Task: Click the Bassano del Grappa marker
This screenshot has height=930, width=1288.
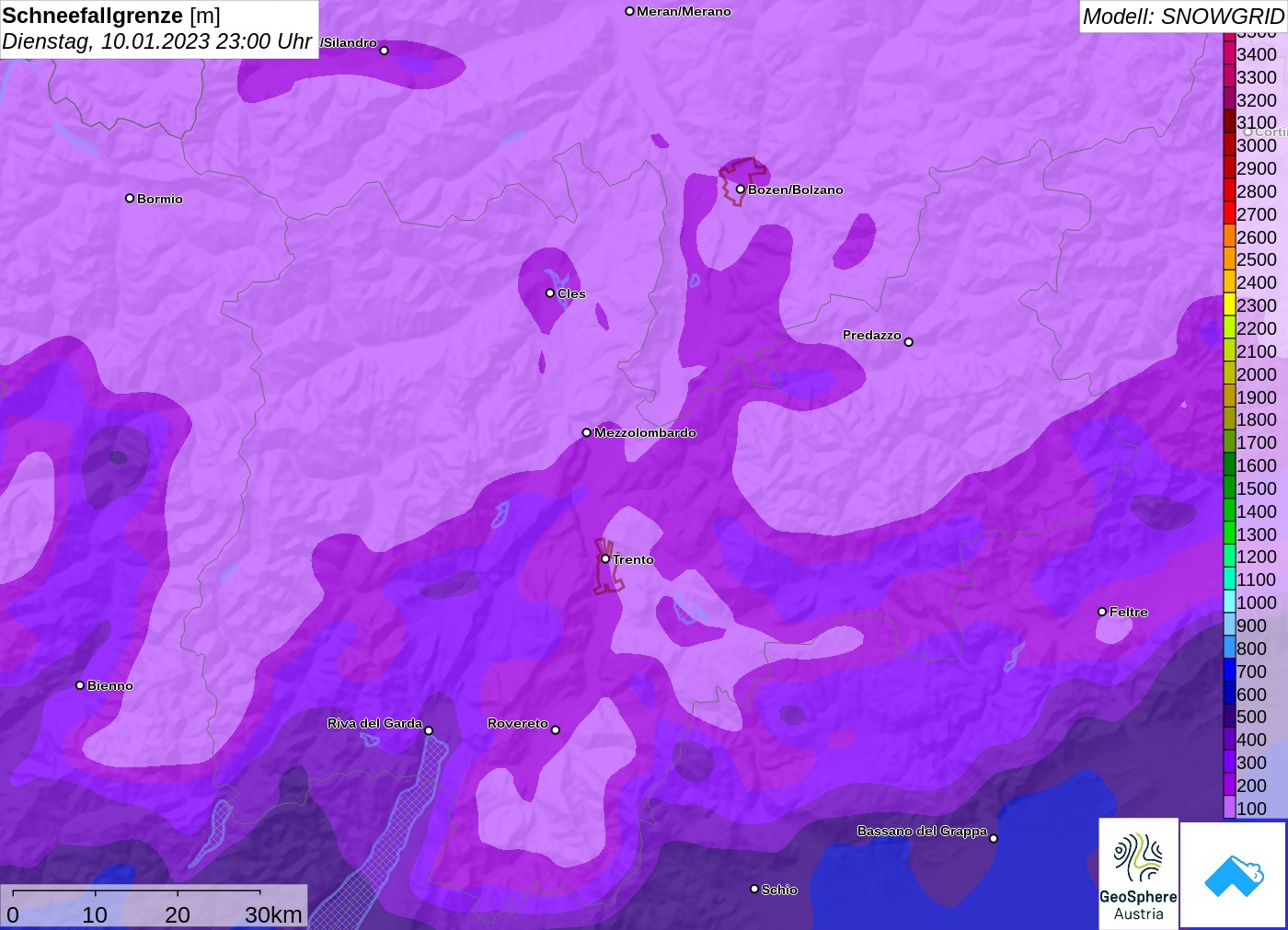Action: click(994, 838)
